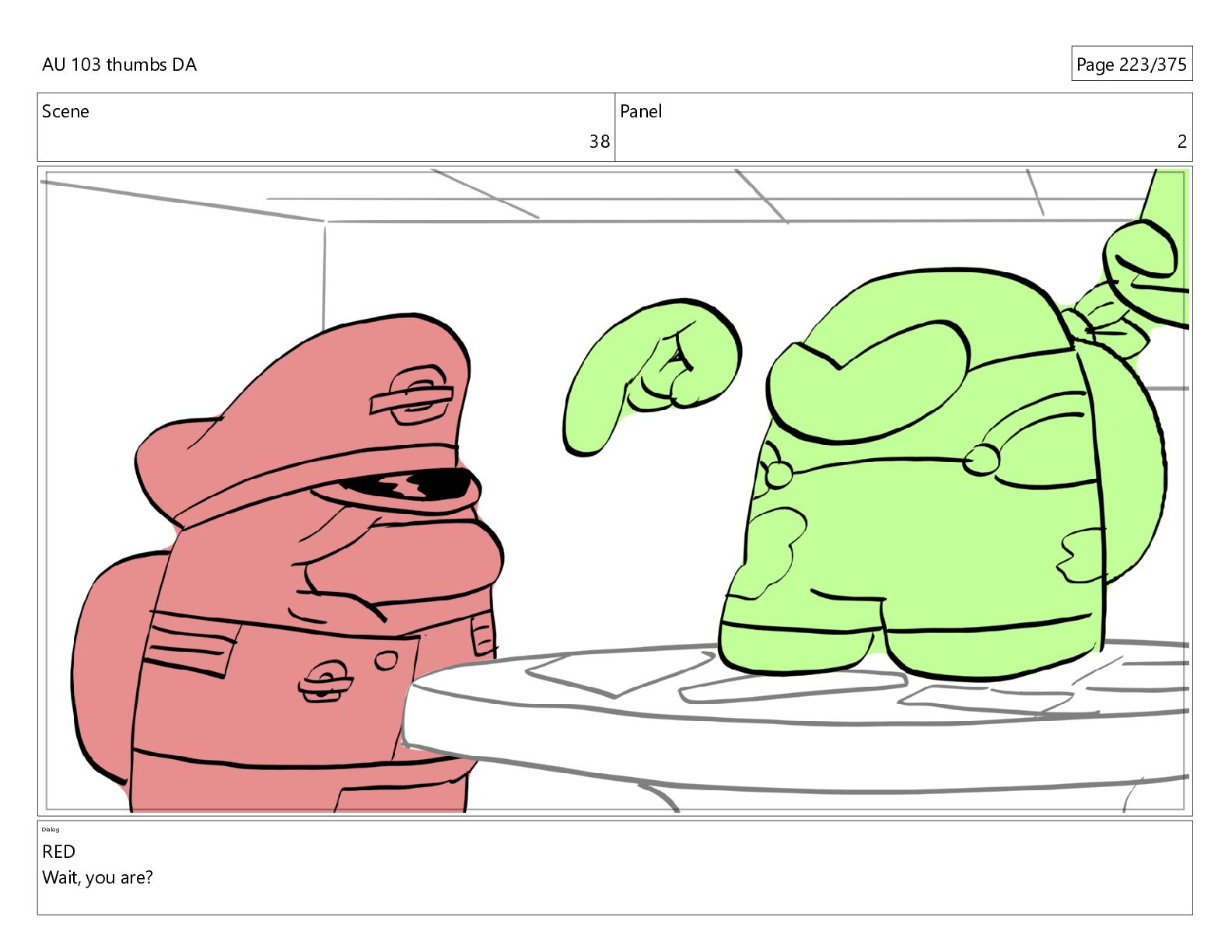Click the "AU 103 thumbs DA" title text

pyautogui.click(x=119, y=65)
